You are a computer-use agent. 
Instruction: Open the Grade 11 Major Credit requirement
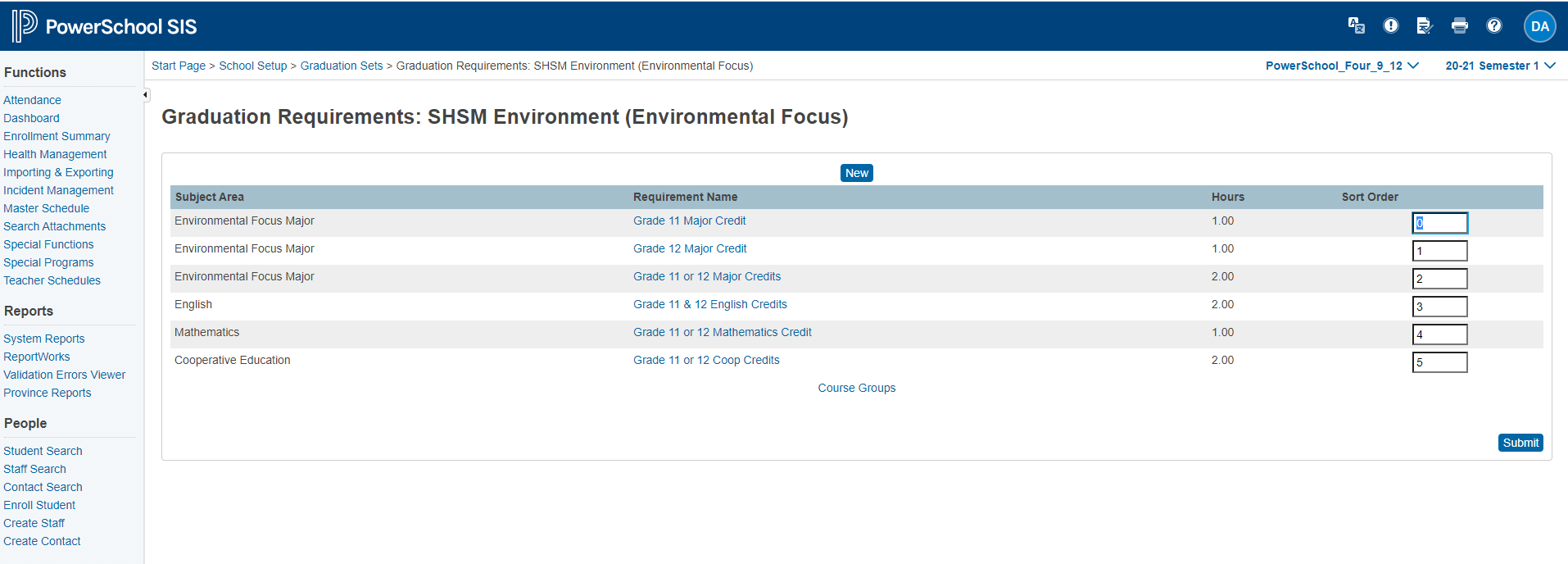[689, 221]
